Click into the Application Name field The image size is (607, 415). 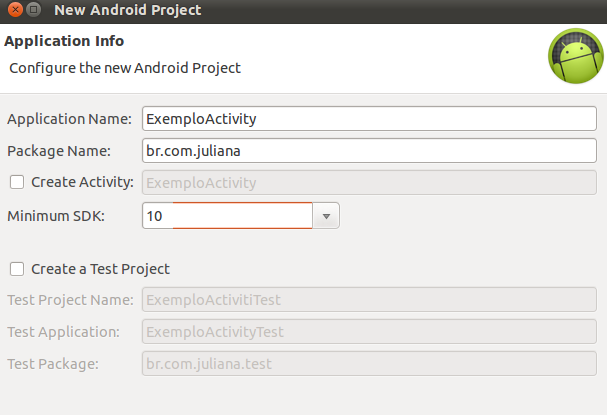(x=369, y=118)
